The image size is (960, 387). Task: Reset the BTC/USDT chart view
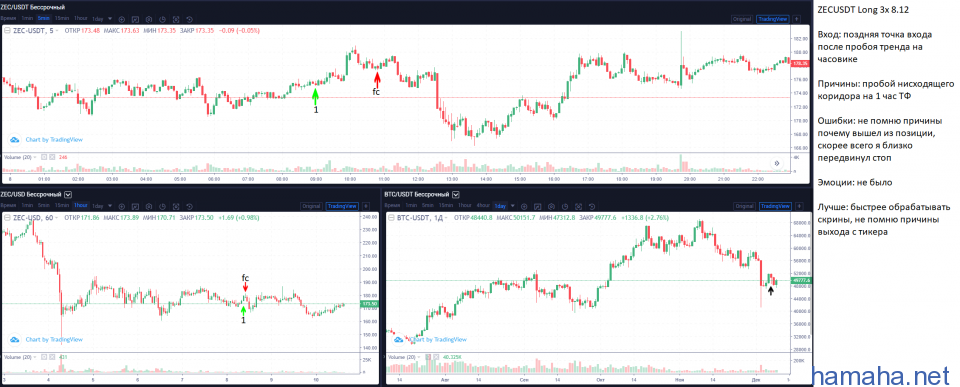(592, 206)
